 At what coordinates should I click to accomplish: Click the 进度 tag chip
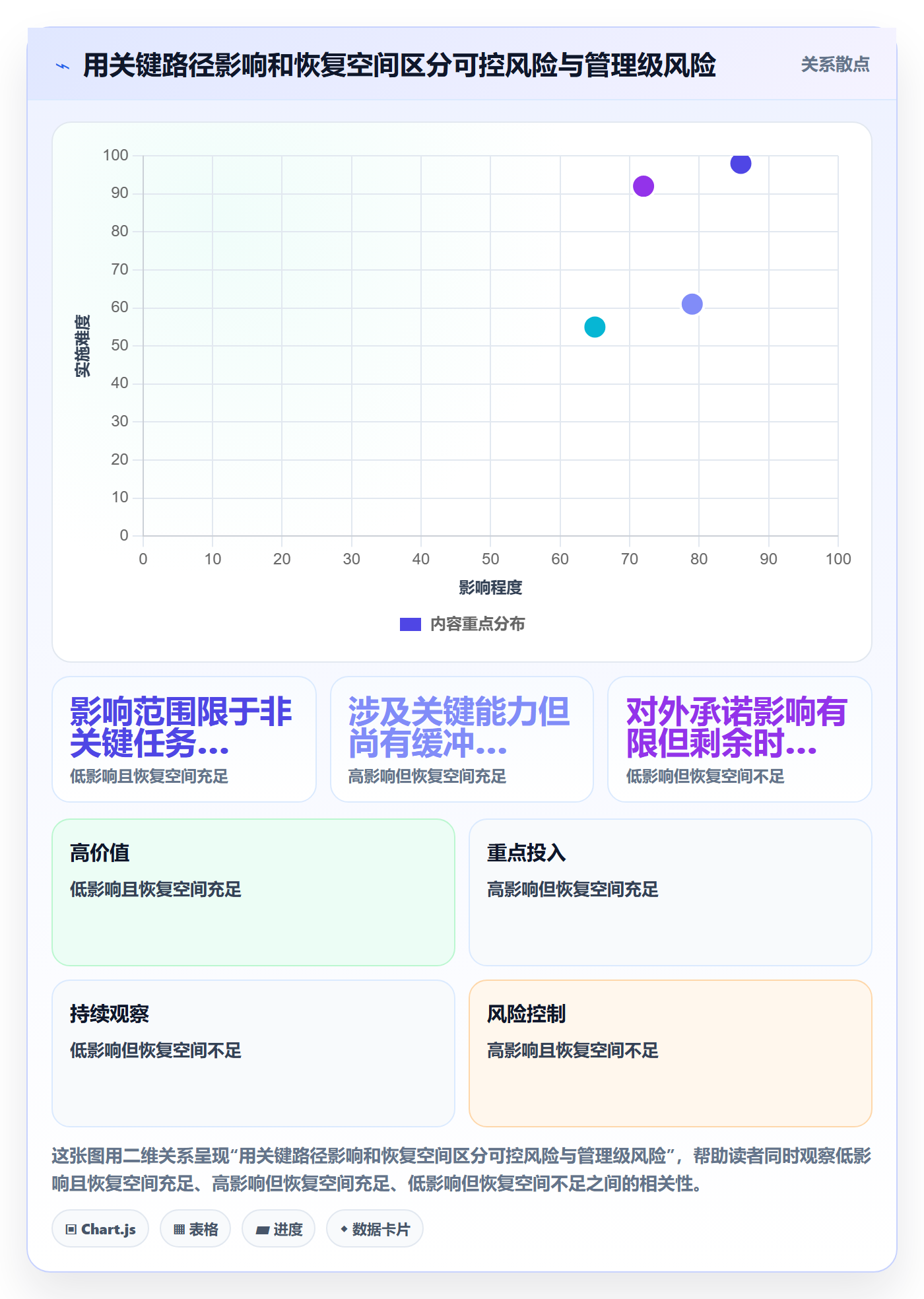click(279, 1229)
